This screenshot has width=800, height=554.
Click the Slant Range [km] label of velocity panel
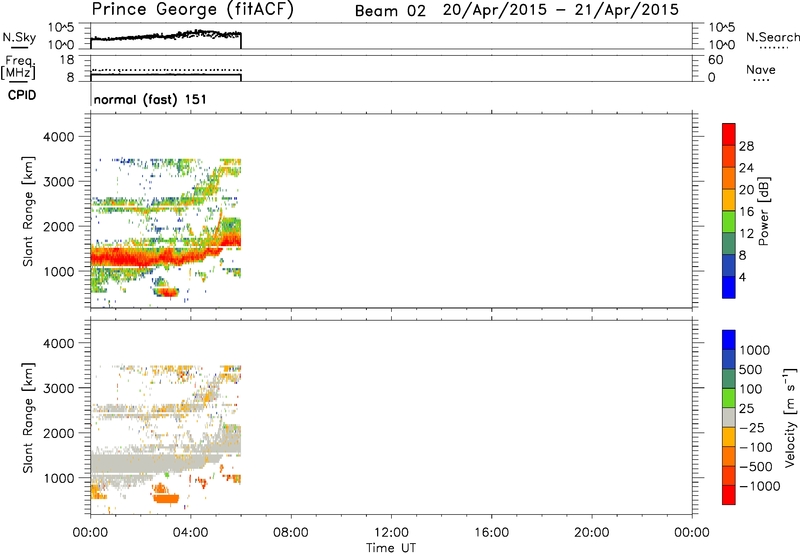28,417
